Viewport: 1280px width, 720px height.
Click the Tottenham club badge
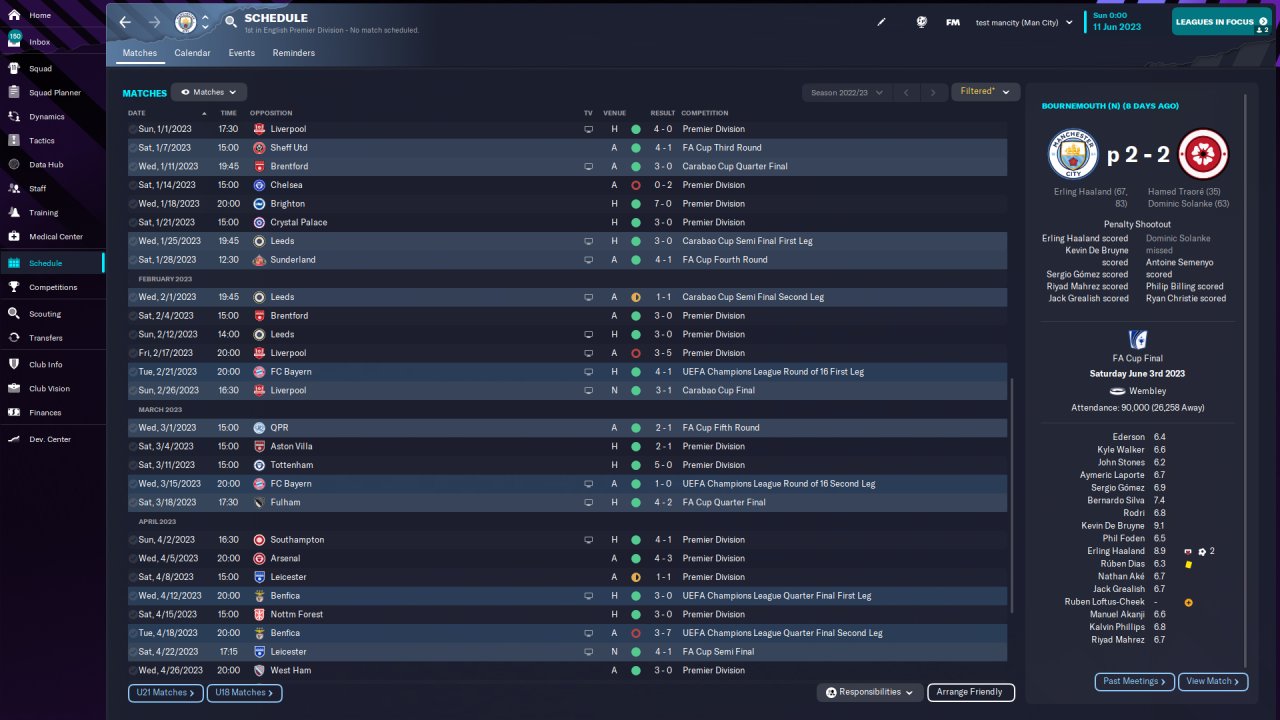point(259,465)
